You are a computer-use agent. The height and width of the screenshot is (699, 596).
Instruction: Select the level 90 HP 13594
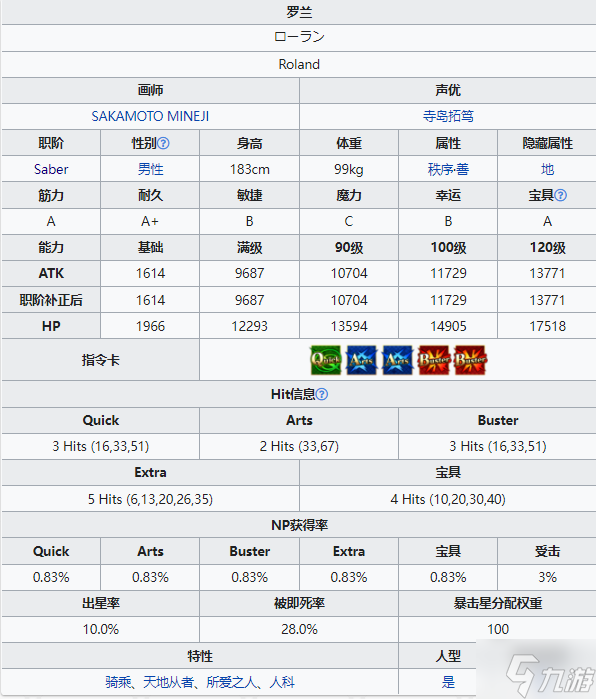click(x=349, y=326)
